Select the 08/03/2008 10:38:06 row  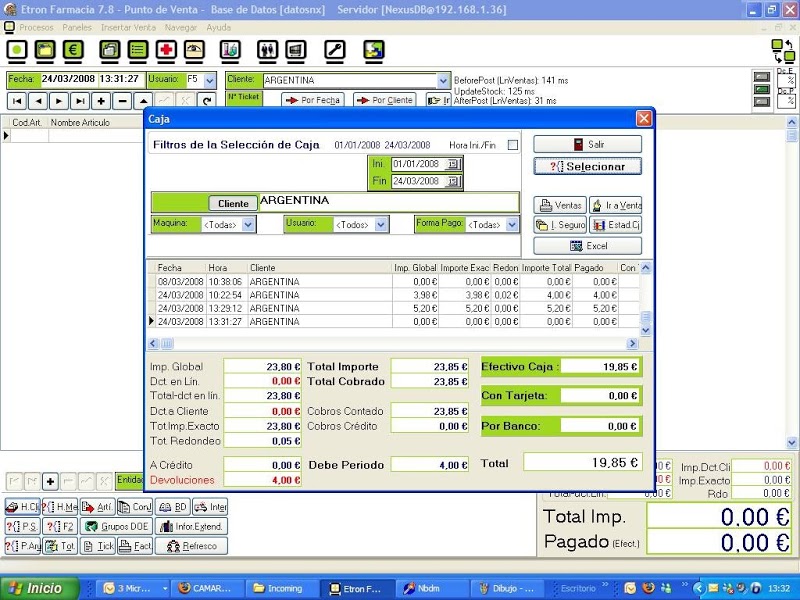click(x=393, y=282)
